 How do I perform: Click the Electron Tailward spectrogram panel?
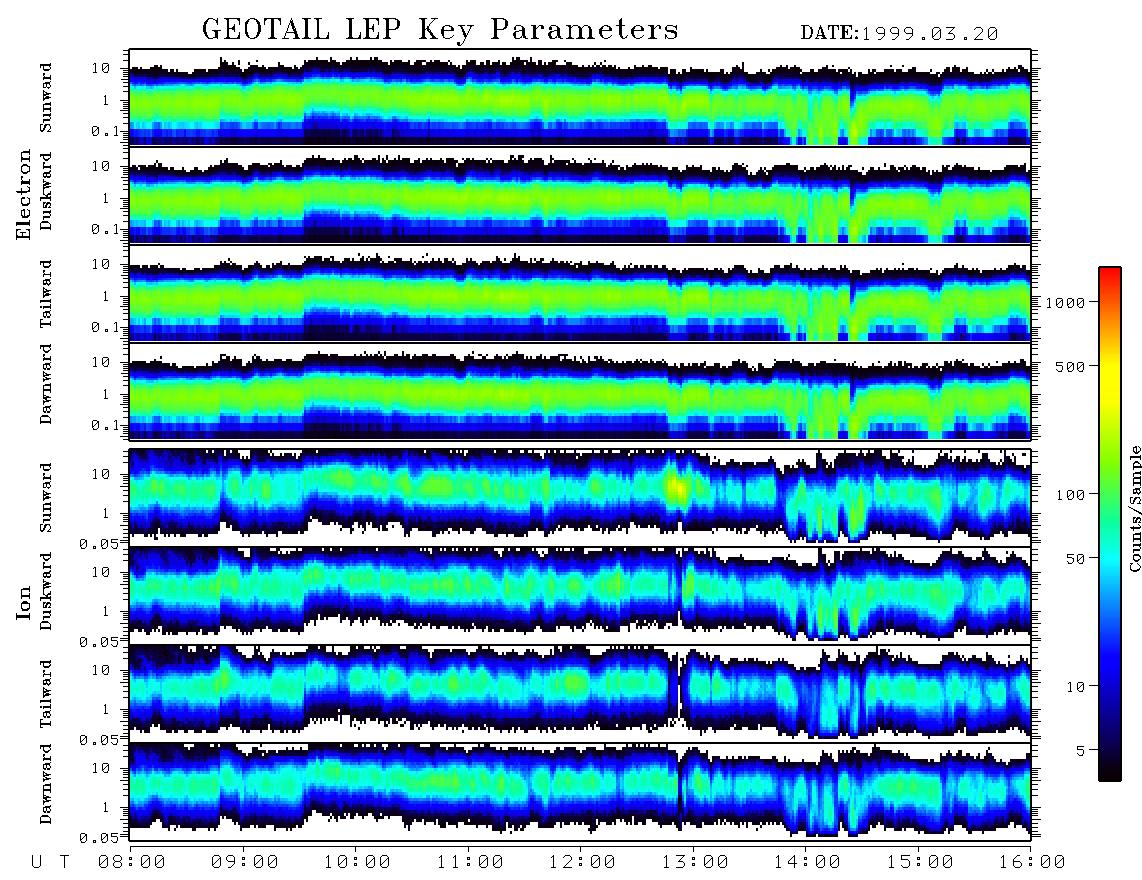(580, 293)
